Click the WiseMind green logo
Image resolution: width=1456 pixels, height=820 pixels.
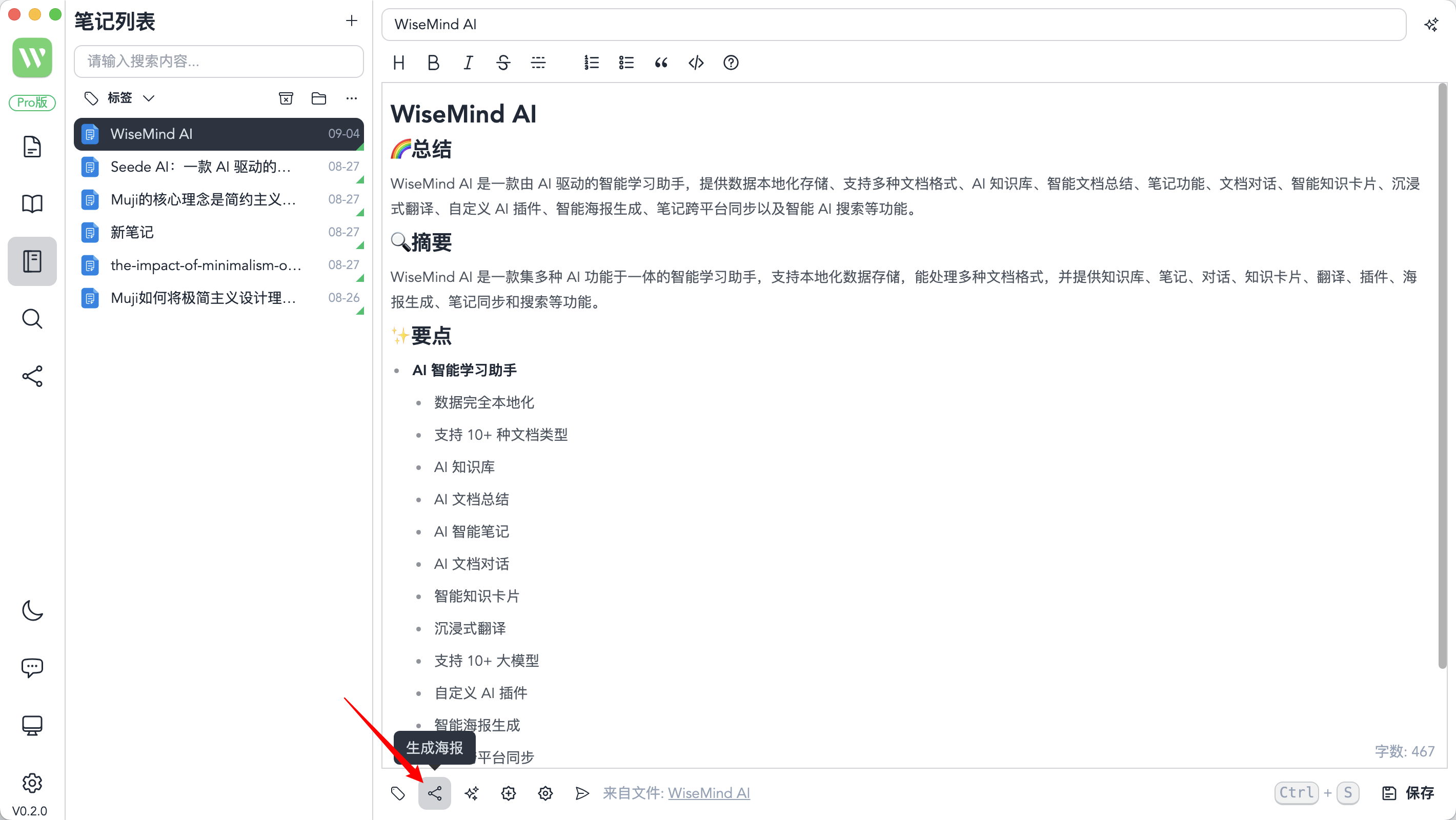(x=32, y=57)
